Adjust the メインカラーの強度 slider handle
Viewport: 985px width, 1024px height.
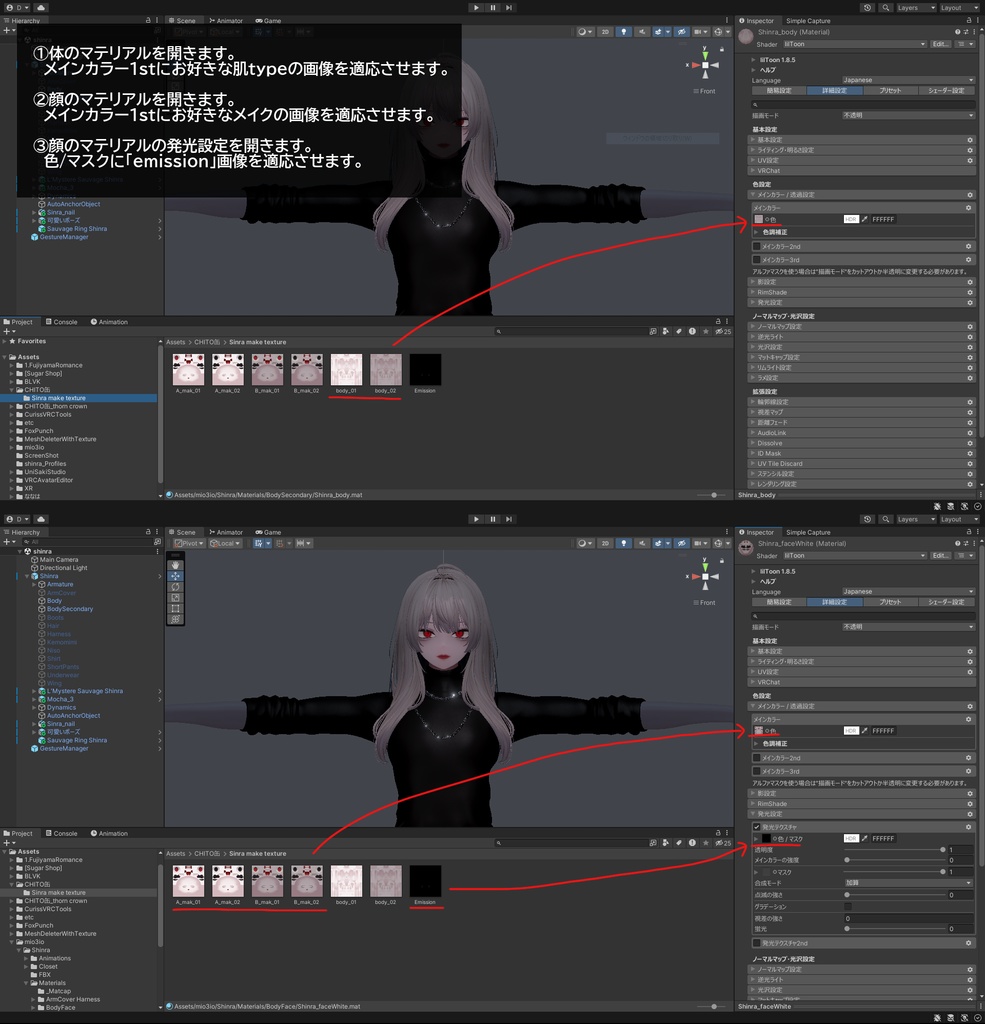(847, 860)
